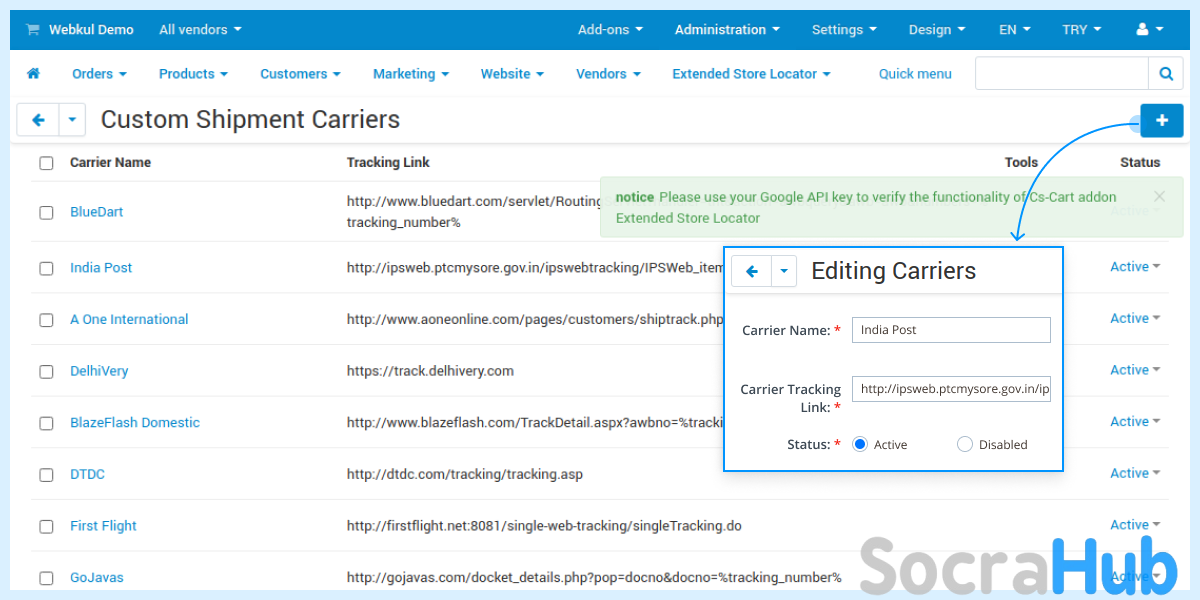Click the Status column header

[x=1140, y=163]
